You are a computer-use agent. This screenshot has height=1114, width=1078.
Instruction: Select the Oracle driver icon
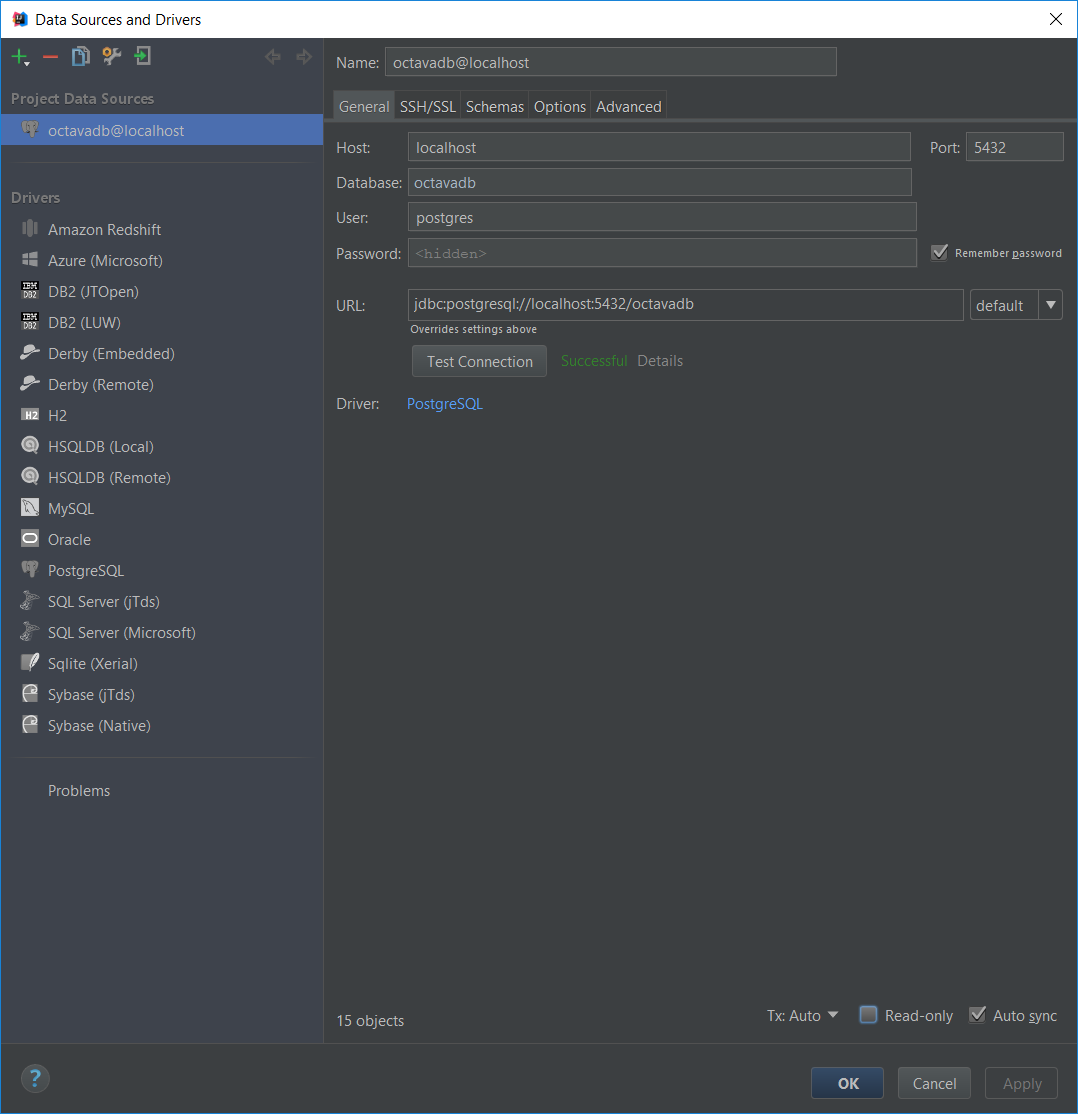[30, 539]
